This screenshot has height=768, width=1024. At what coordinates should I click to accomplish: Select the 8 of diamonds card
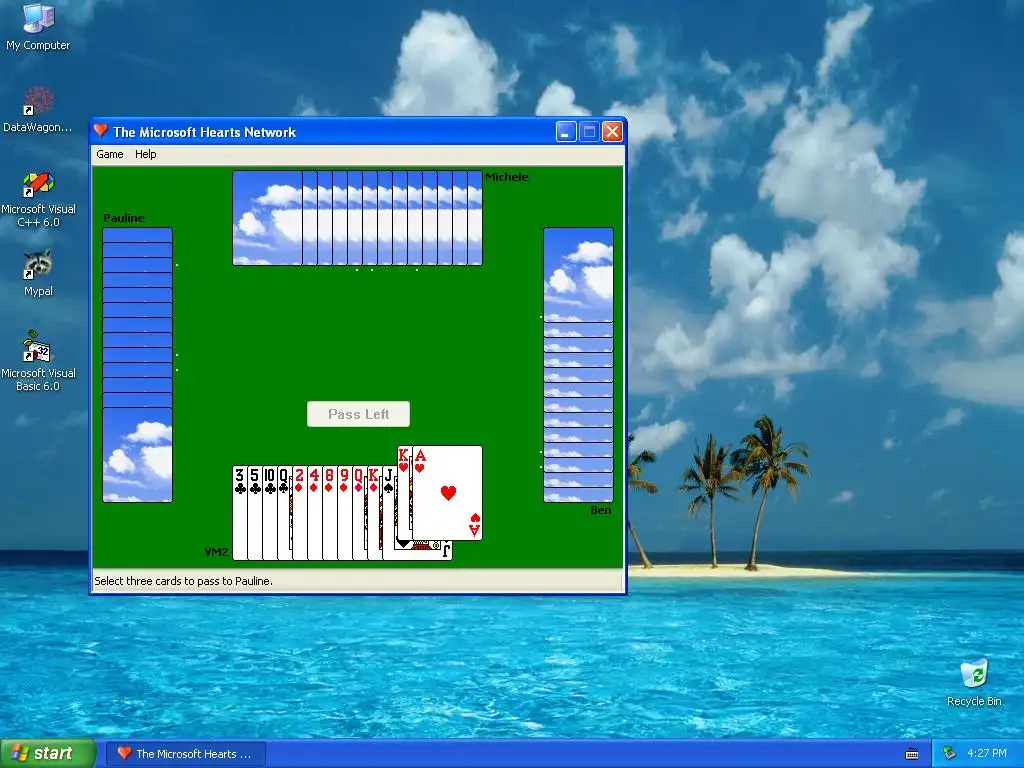click(x=330, y=513)
